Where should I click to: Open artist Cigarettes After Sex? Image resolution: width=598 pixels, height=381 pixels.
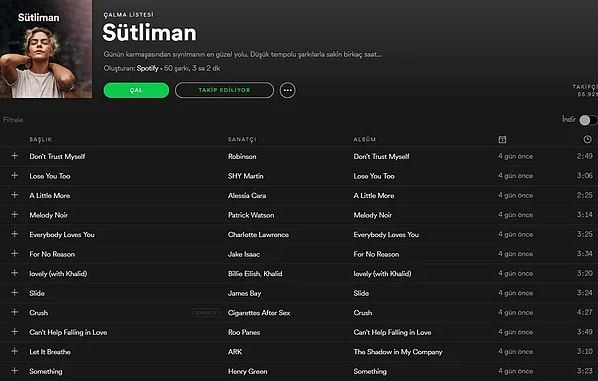coord(259,313)
